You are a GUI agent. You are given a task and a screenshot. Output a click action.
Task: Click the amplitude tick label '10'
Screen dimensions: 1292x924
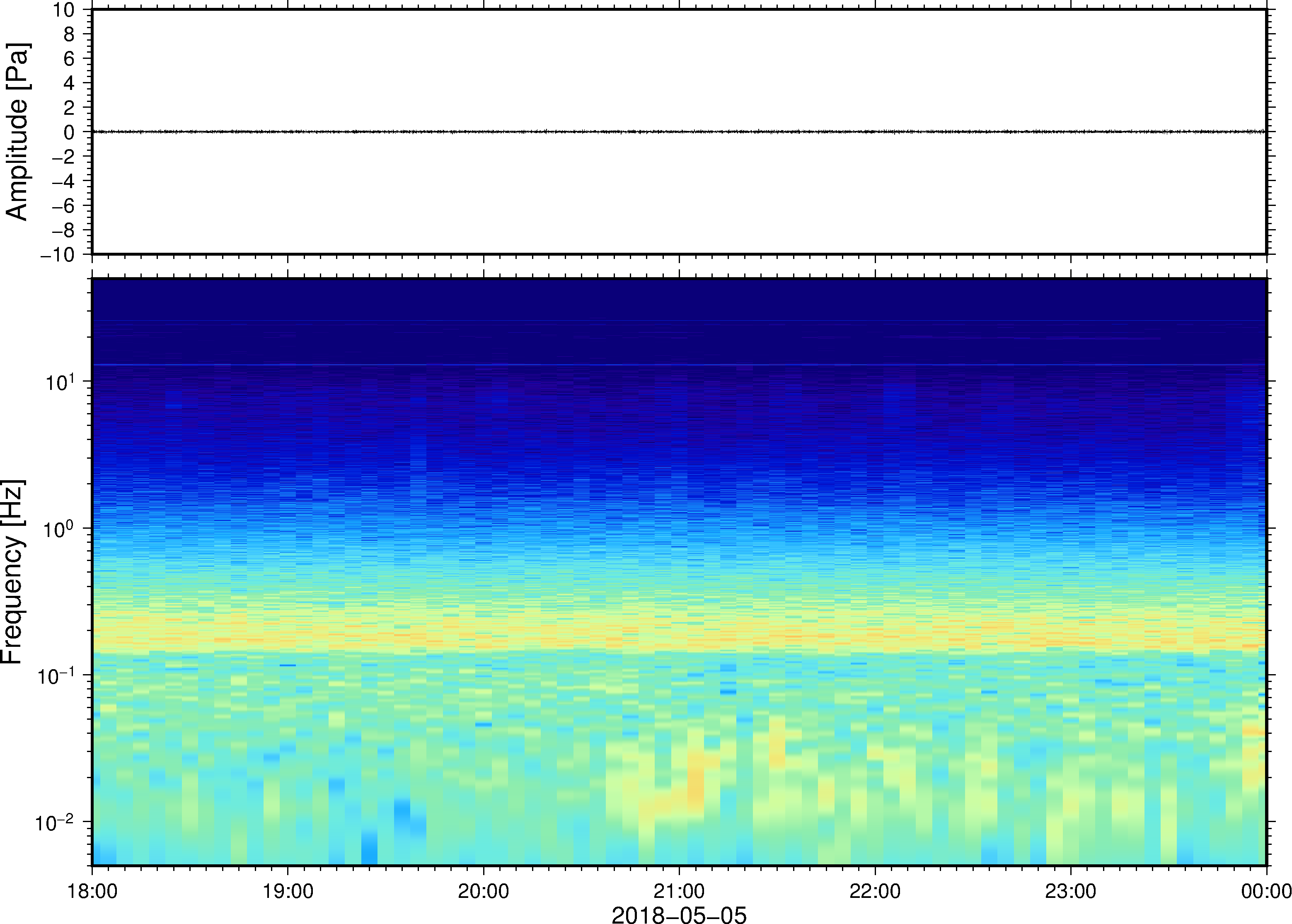[64, 10]
